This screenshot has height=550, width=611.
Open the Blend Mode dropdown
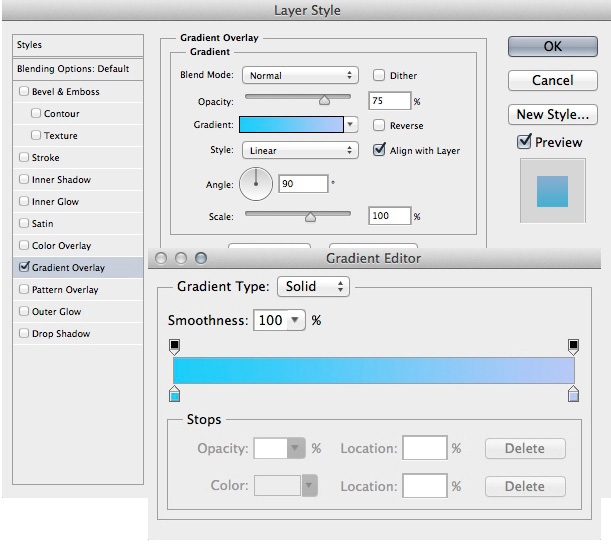pos(300,75)
